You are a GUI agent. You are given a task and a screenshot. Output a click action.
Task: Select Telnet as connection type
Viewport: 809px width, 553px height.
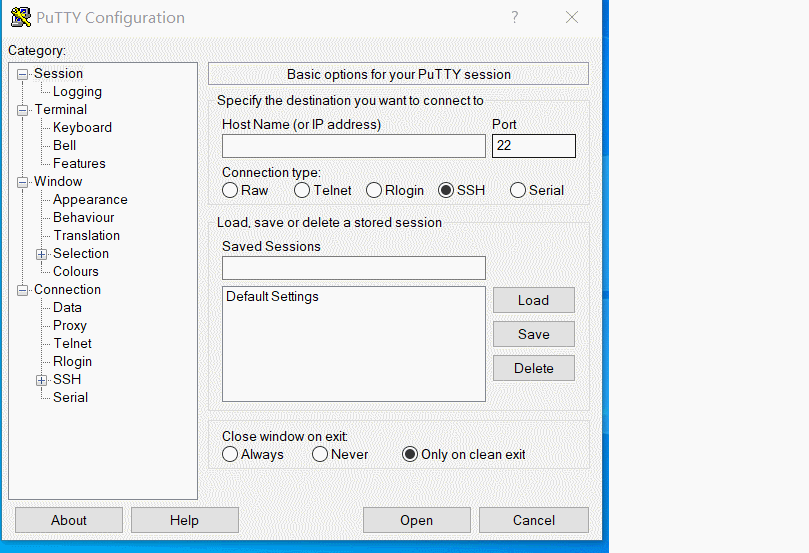tap(302, 190)
